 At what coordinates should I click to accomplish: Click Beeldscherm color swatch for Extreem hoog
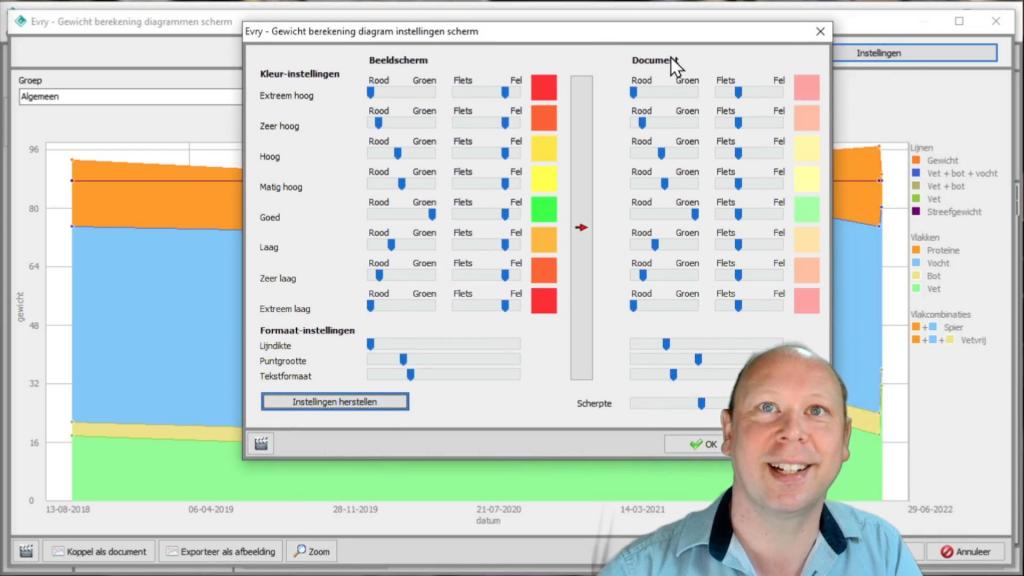point(544,88)
